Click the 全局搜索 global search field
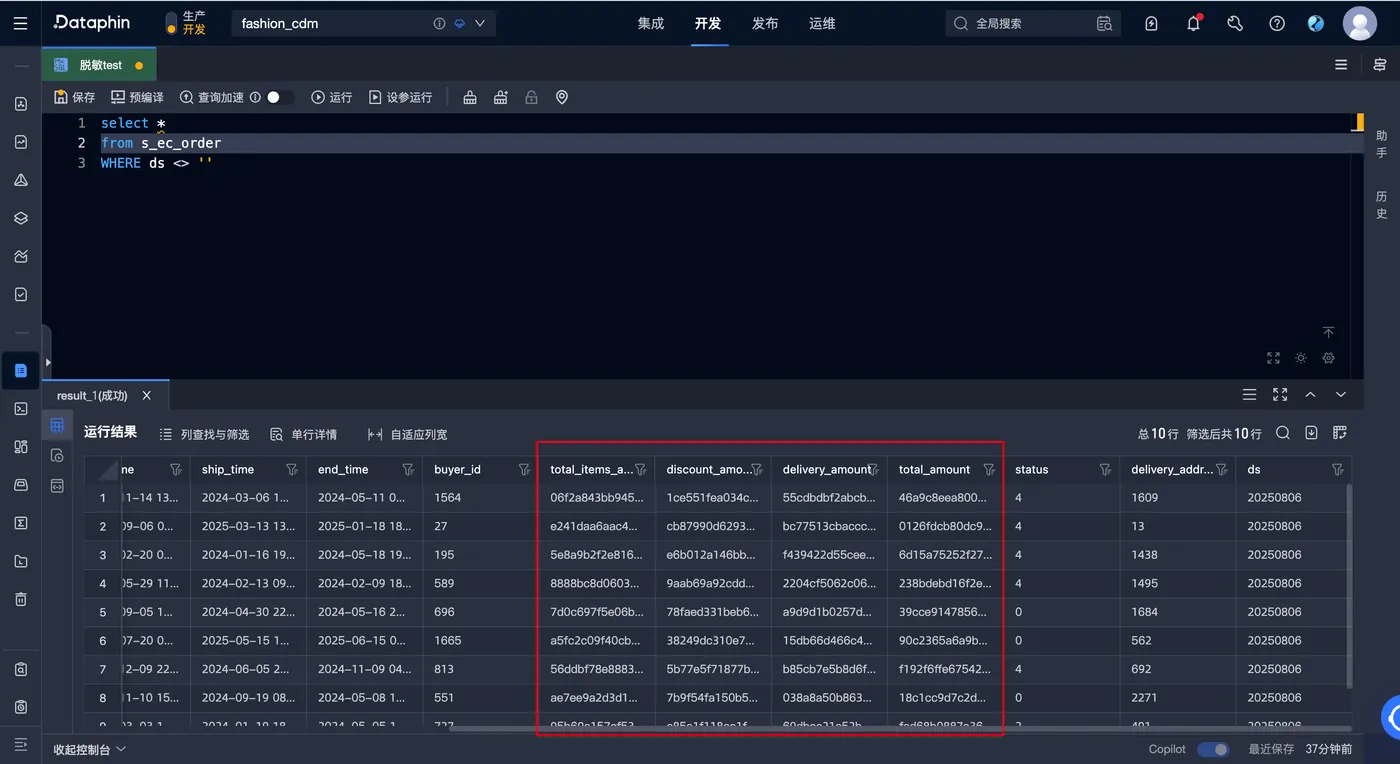Screen dimensions: 1400x764 pyautogui.click(x=1034, y=23)
